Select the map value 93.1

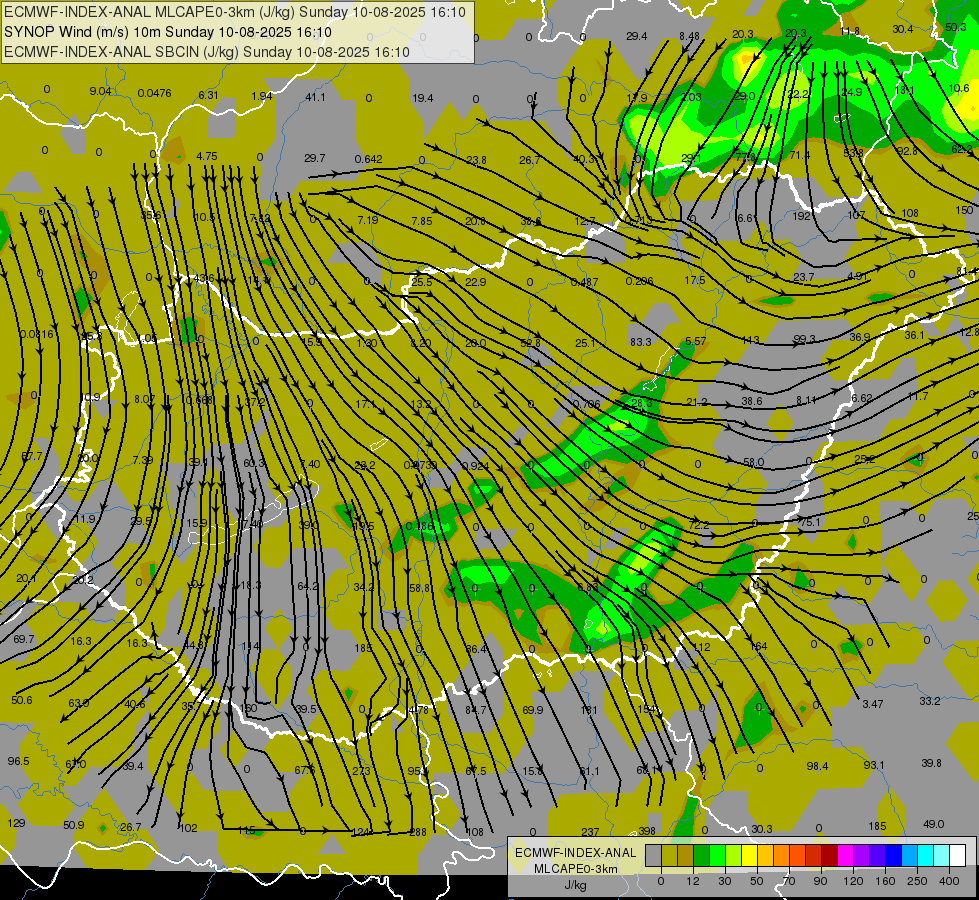tap(873, 764)
